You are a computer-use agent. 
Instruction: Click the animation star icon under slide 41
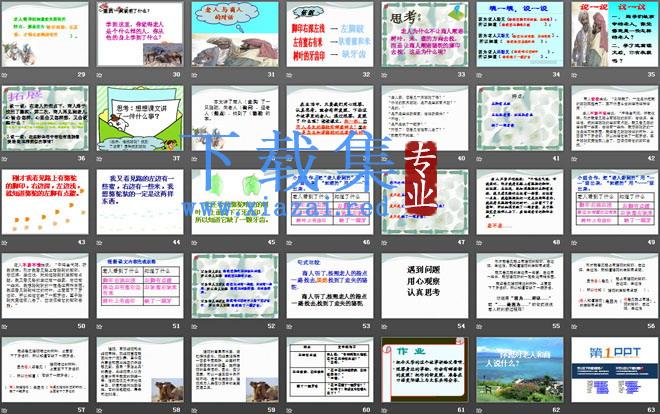(x=479, y=159)
